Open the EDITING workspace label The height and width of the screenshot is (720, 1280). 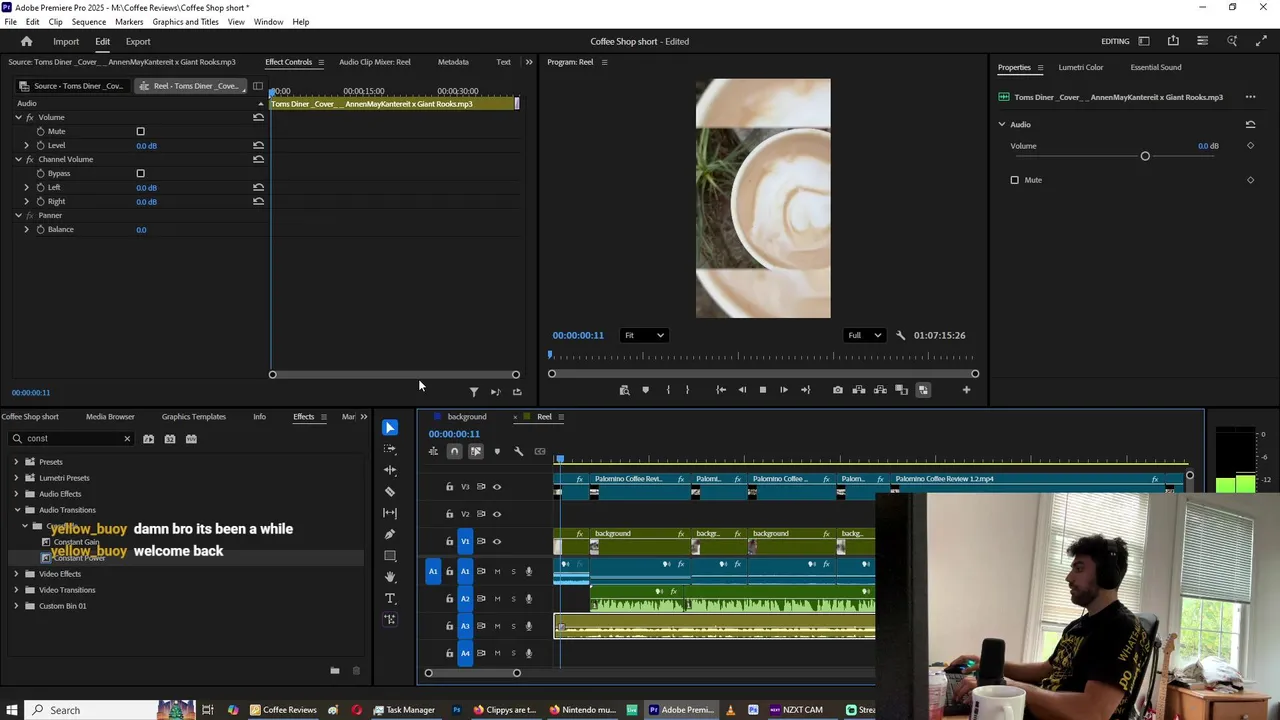pos(1115,41)
